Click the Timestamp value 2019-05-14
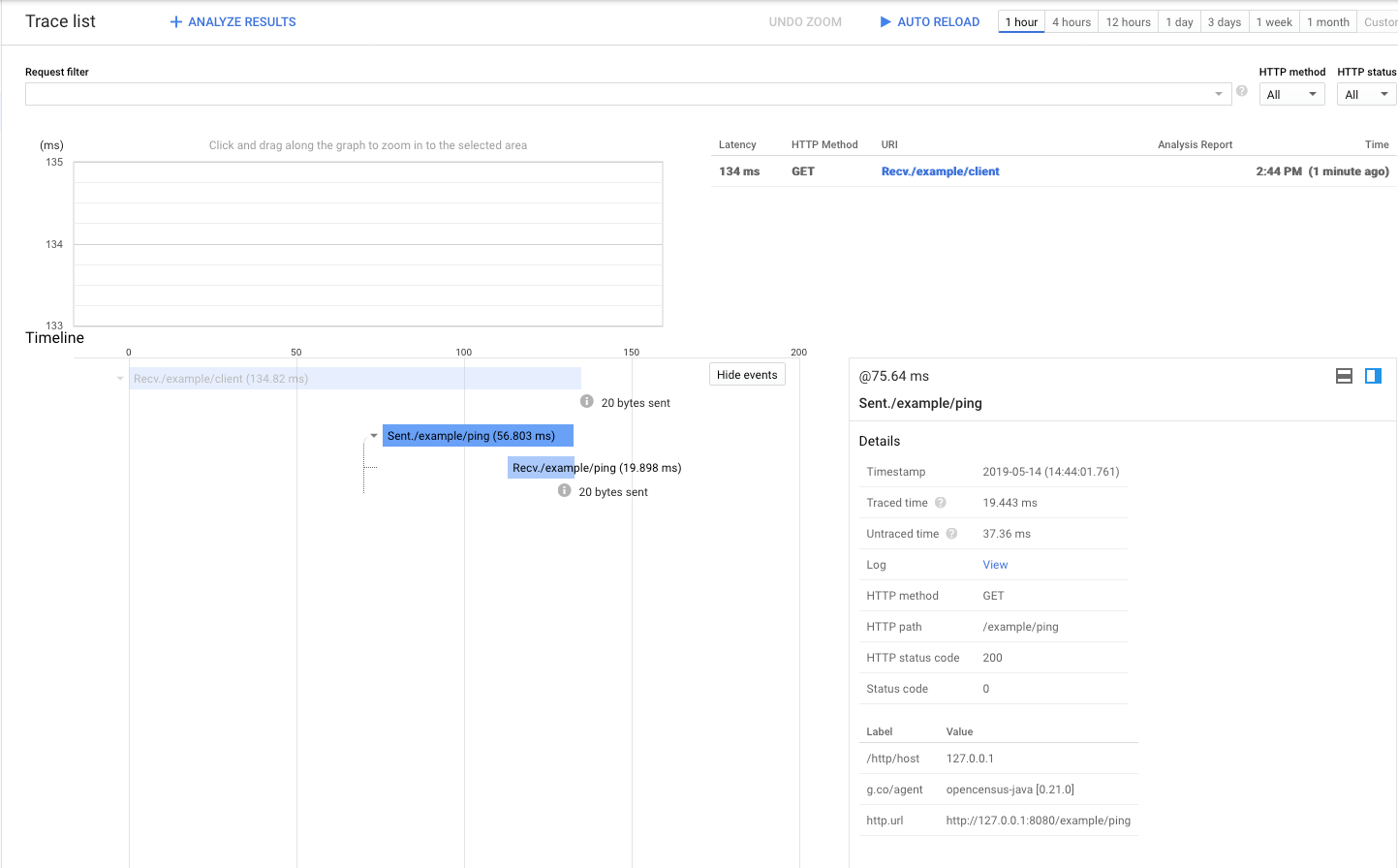1398x868 pixels. [1051, 472]
